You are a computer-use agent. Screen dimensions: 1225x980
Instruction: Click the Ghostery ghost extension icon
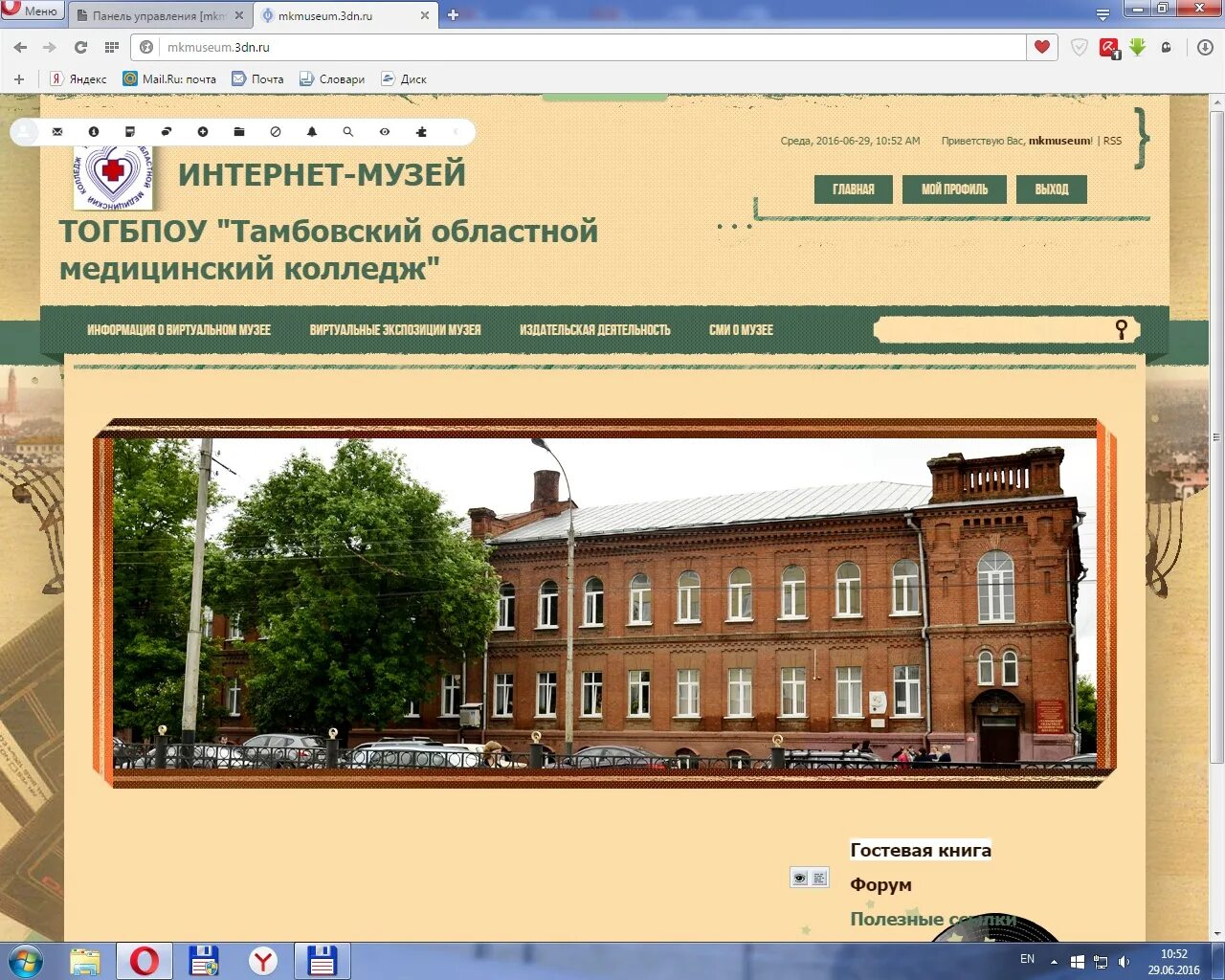[1167, 47]
